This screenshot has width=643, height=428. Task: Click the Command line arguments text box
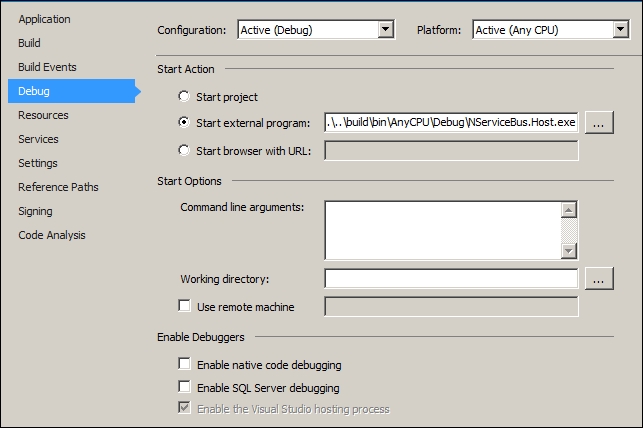point(442,230)
